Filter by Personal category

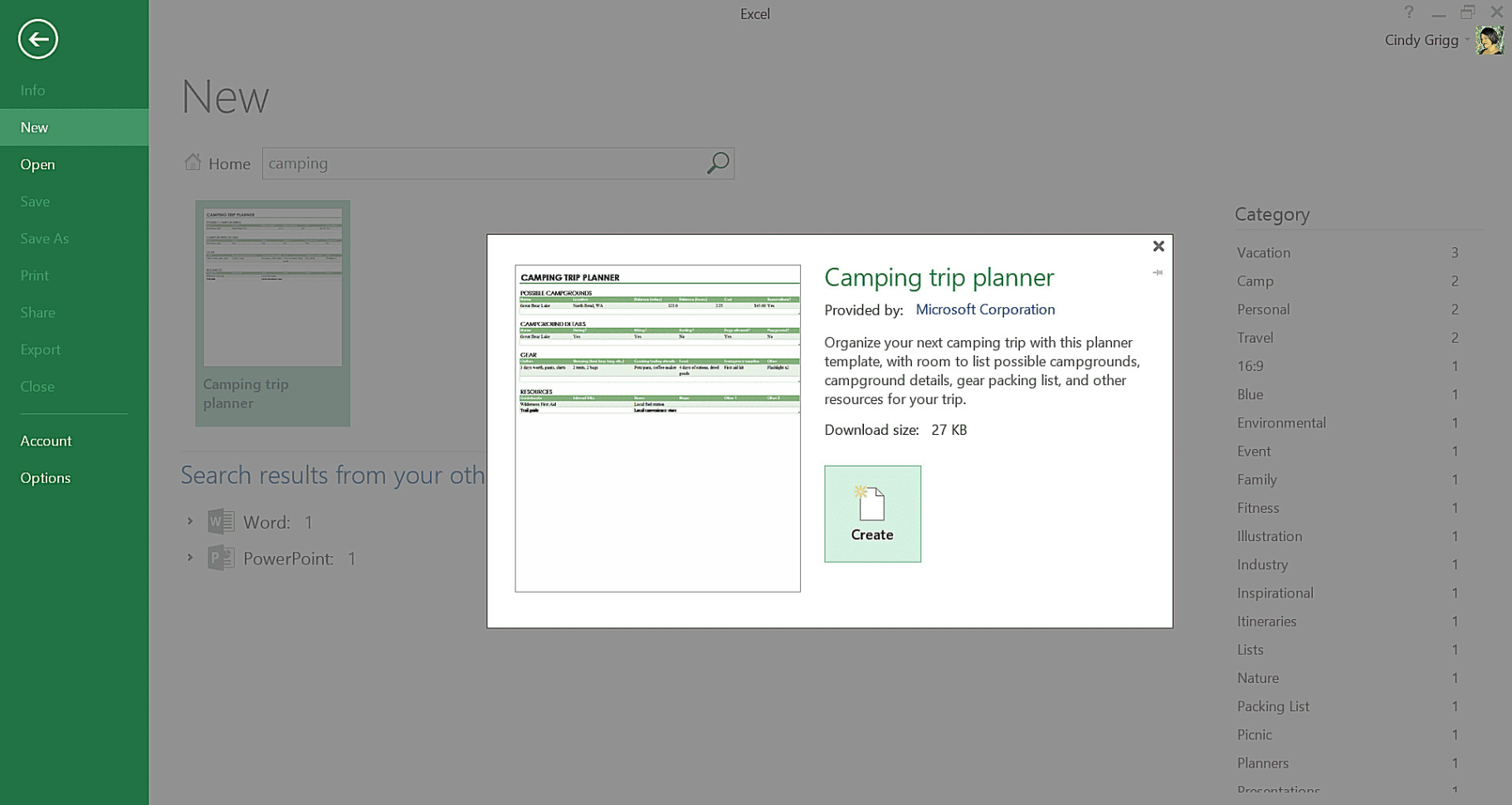[1348, 309]
